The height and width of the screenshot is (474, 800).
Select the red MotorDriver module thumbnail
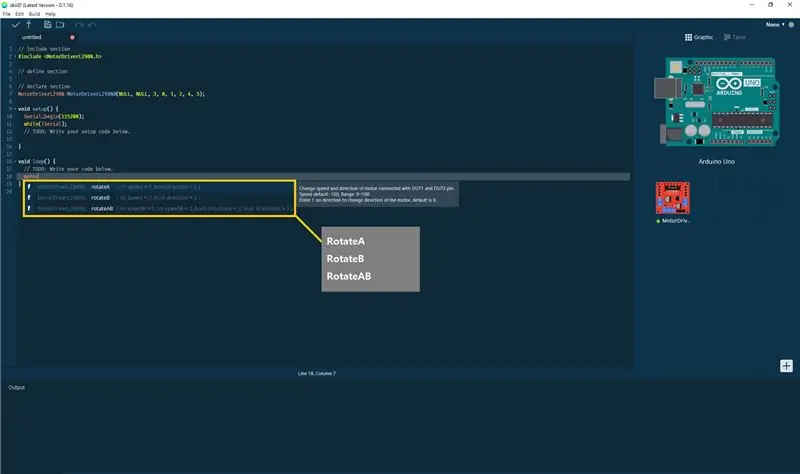pyautogui.click(x=672, y=198)
